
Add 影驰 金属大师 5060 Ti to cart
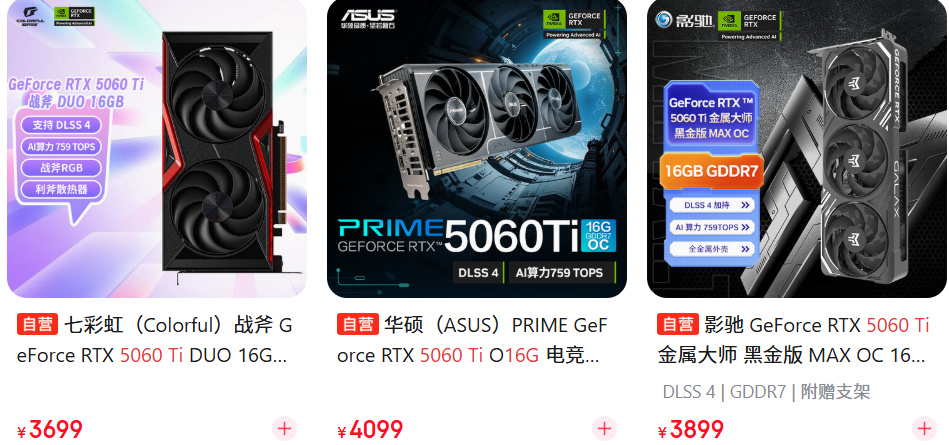[x=924, y=429]
